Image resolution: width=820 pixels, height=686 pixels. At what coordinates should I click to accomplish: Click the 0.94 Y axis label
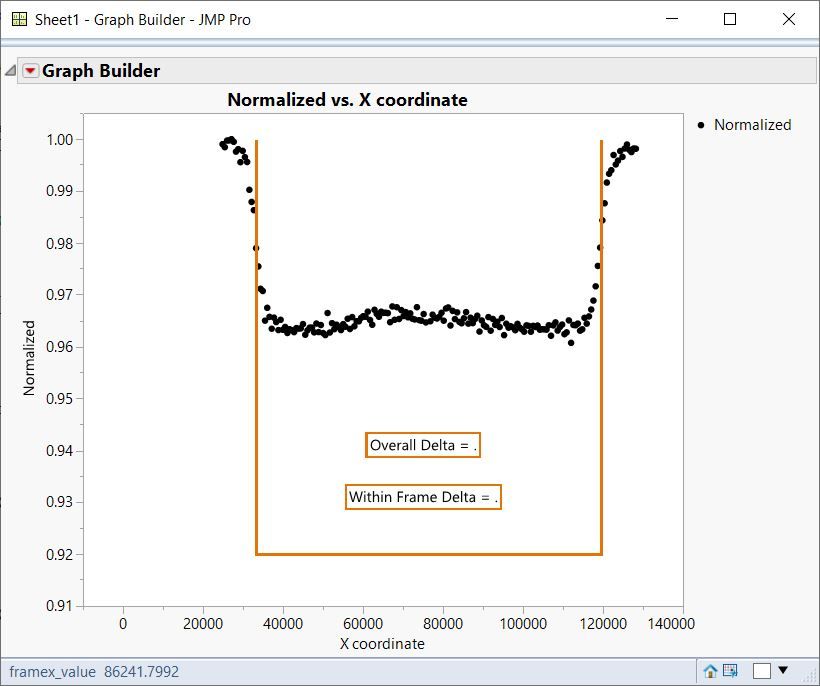click(x=60, y=451)
